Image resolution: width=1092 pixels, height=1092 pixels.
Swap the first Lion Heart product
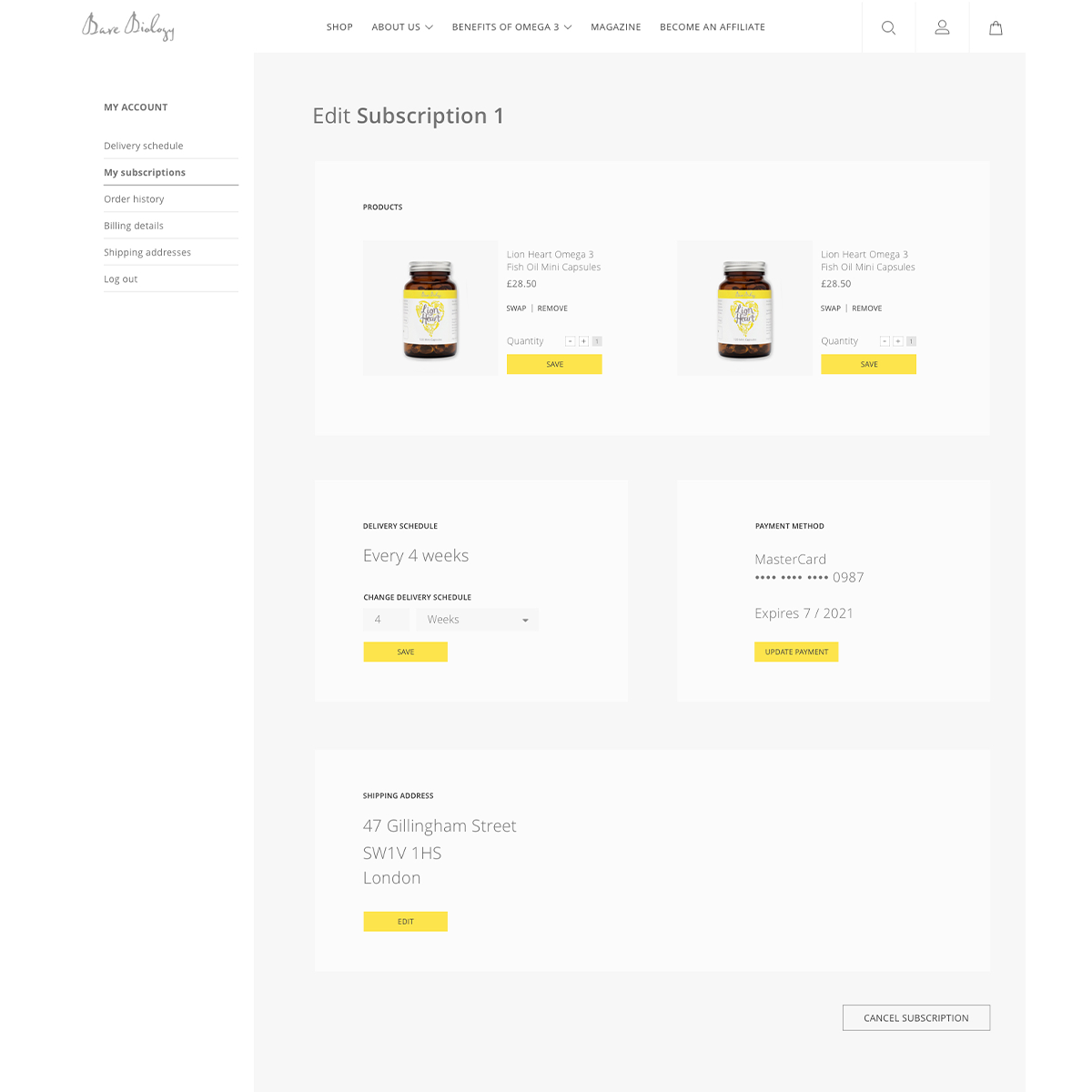(516, 308)
